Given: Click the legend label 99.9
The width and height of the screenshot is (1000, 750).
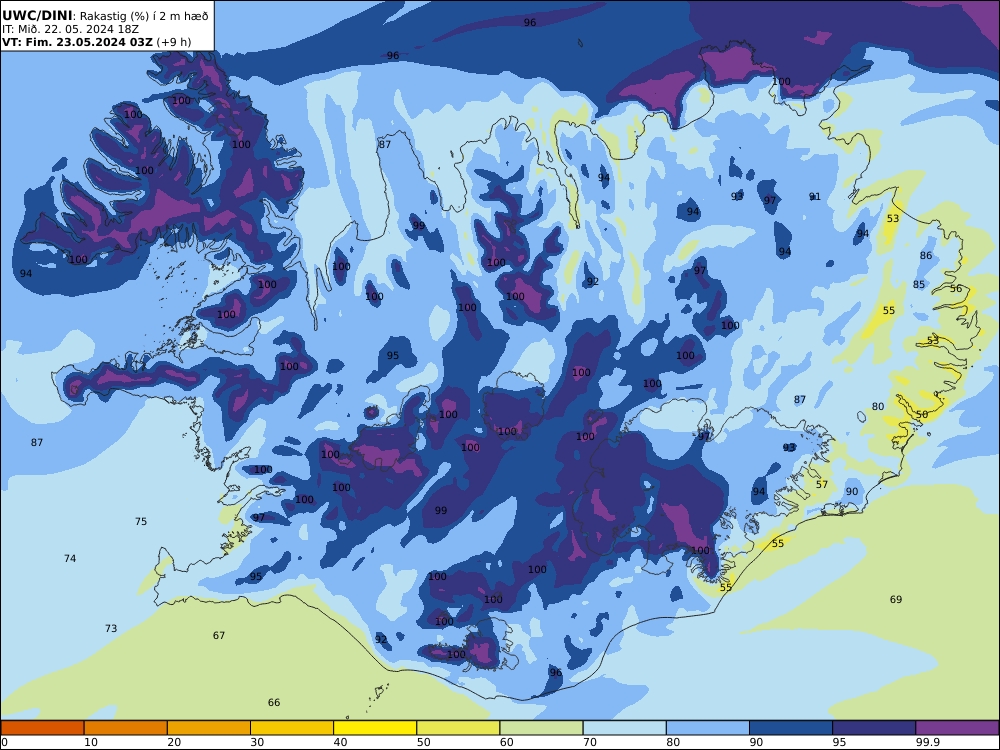Looking at the screenshot, I should pyautogui.click(x=928, y=742).
